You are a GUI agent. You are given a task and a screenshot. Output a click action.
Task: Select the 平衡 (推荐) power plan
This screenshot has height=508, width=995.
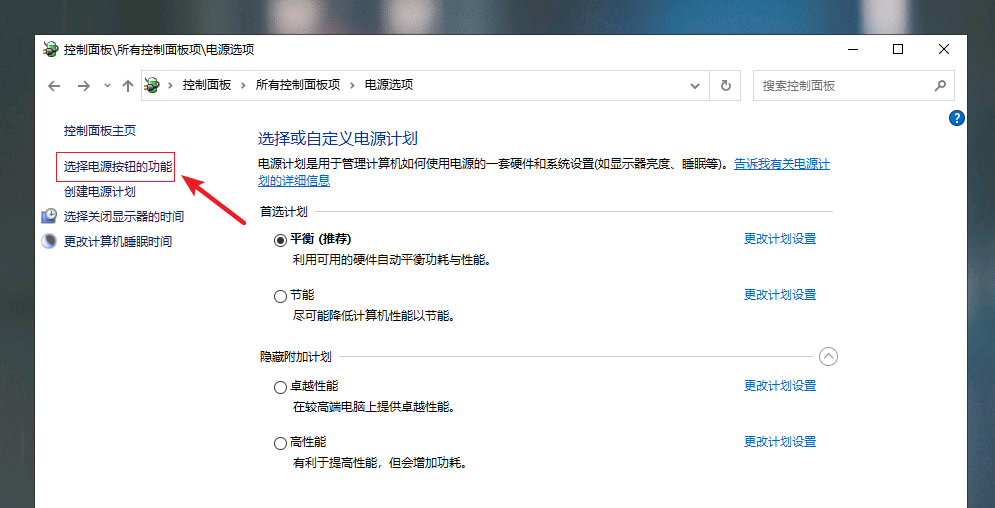(x=280, y=239)
